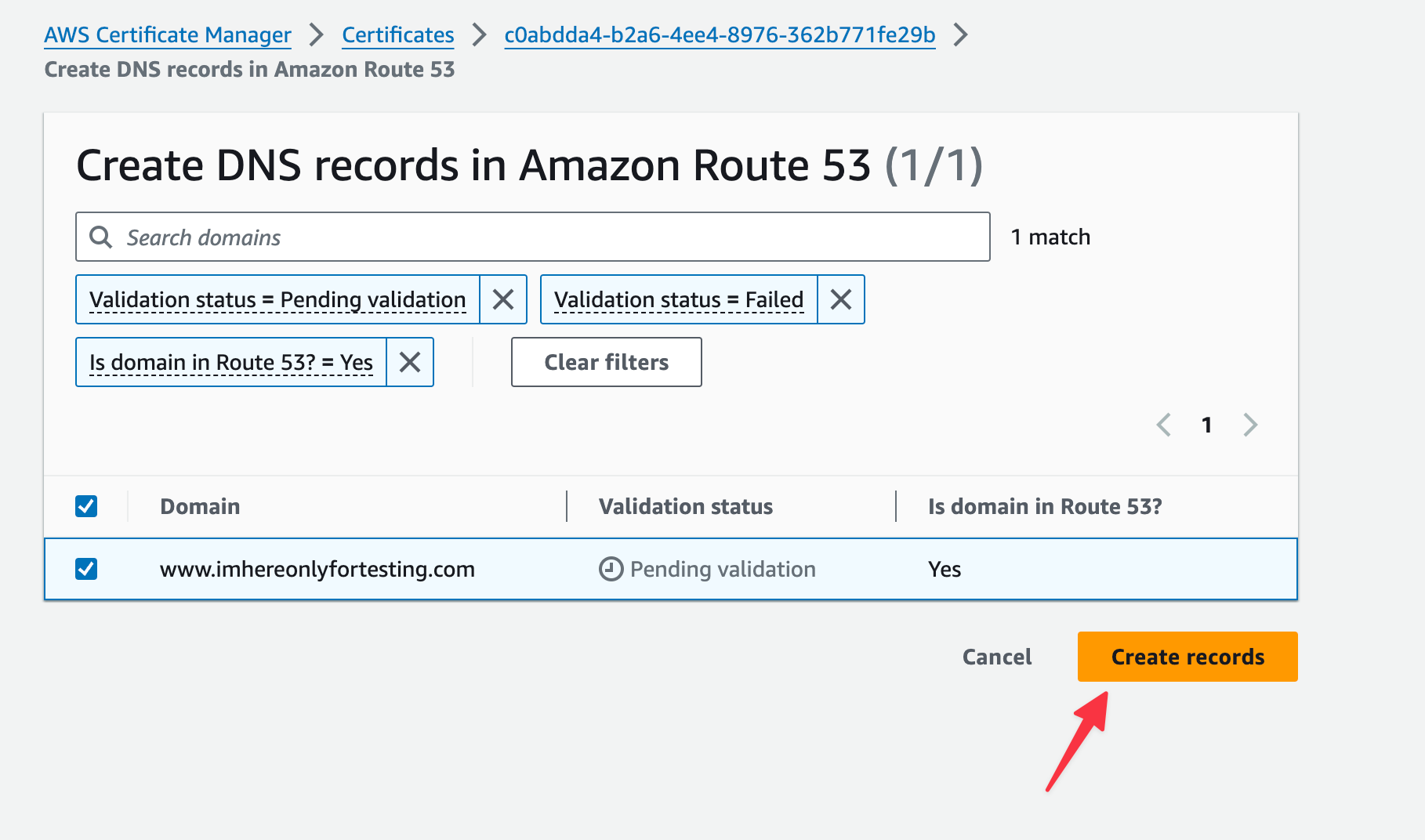
Task: Go to the previous page of results
Action: (x=1164, y=425)
